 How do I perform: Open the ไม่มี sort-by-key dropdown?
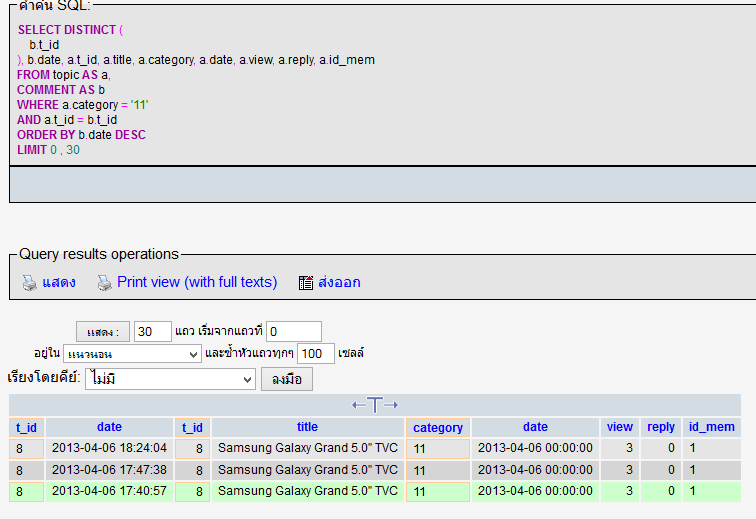click(x=172, y=379)
